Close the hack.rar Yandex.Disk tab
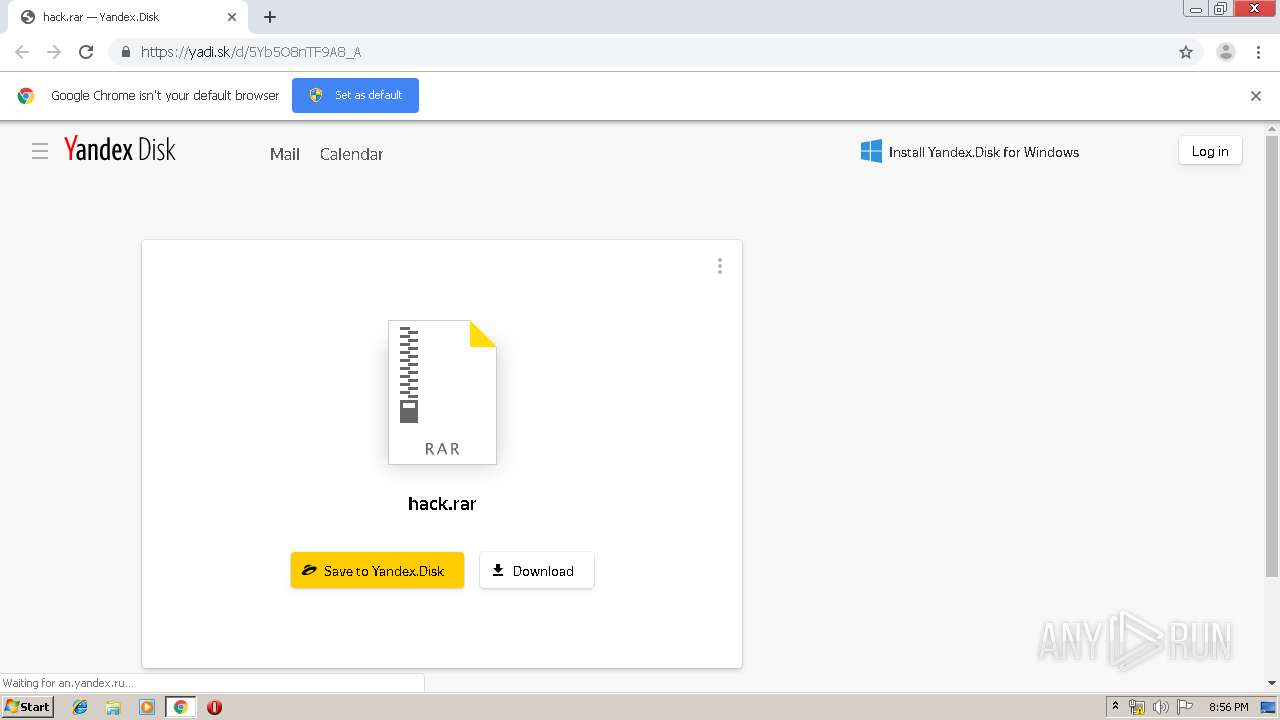 click(x=232, y=17)
